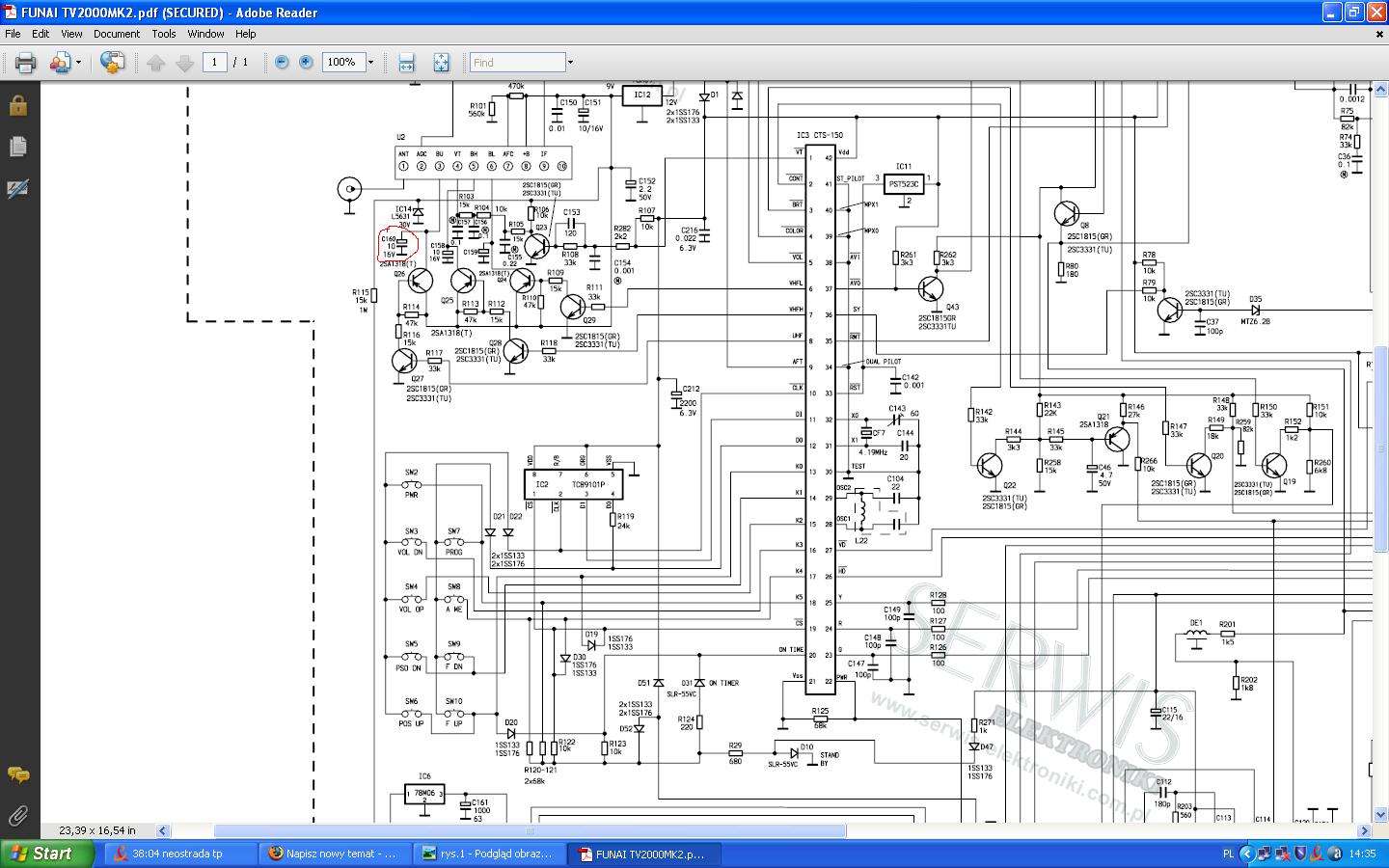Viewport: 1389px width, 868px height.
Task: Switch to '38:04 neostrada tp' taskbar window
Action: pyautogui.click(x=178, y=854)
